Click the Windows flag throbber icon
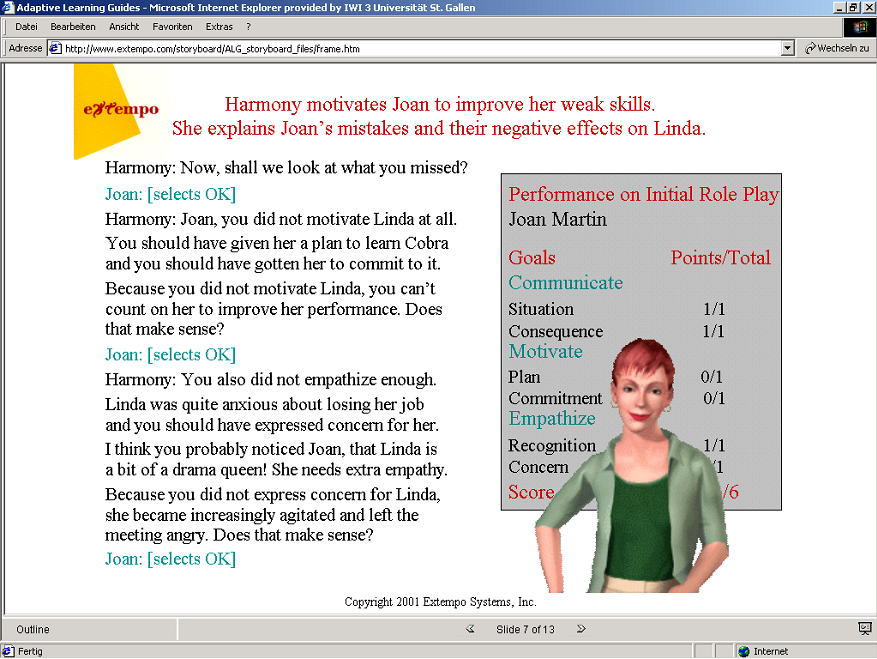The width and height of the screenshot is (877, 659). pos(860,27)
